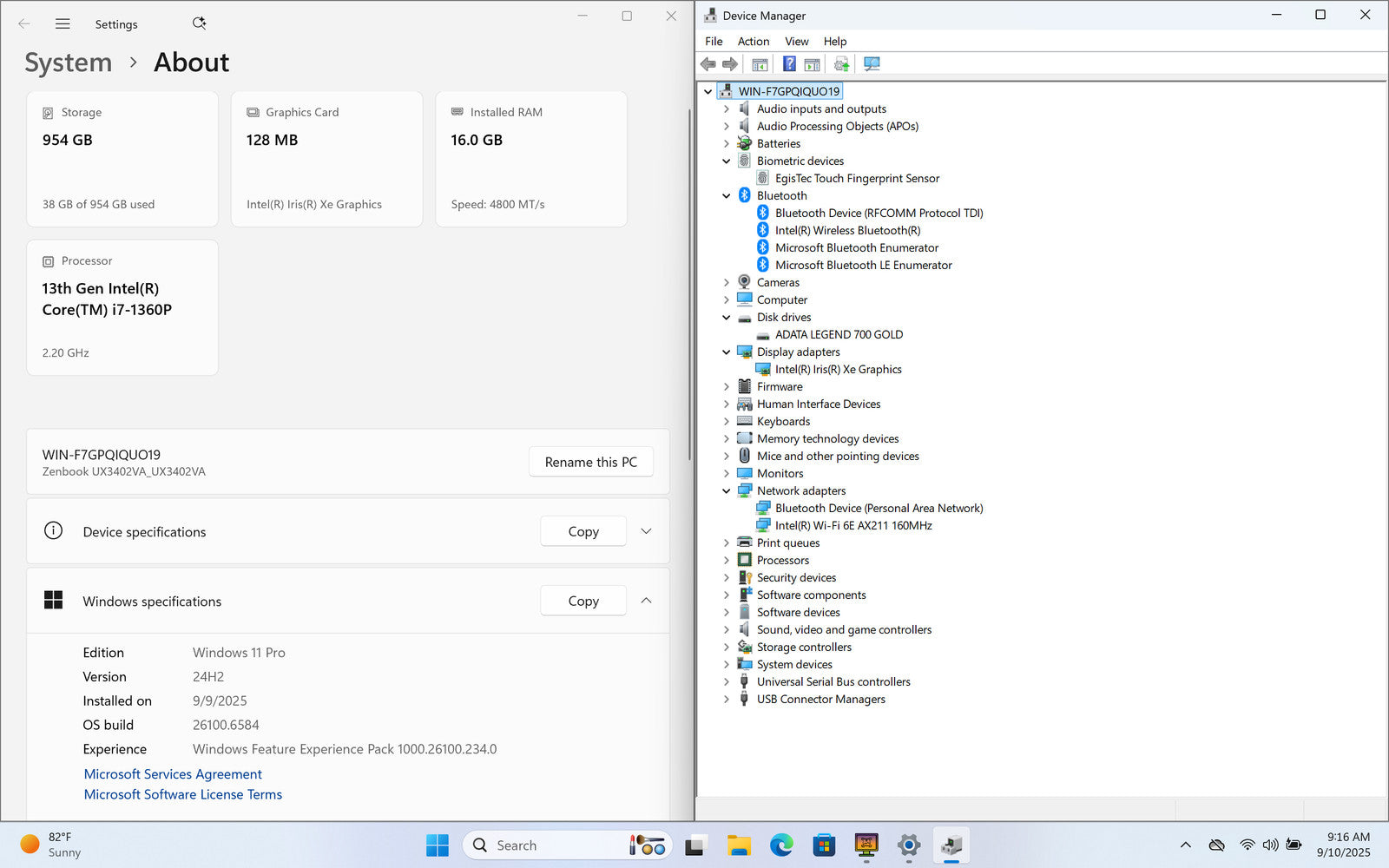Expand the Cameras device category
The height and width of the screenshot is (868, 1389).
[727, 283]
